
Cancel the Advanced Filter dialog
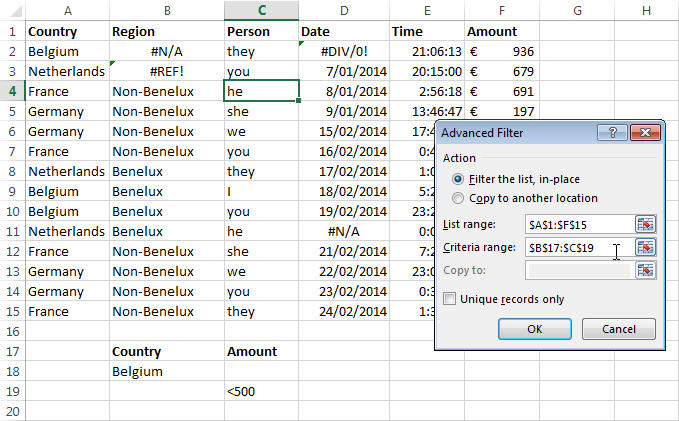(x=619, y=329)
